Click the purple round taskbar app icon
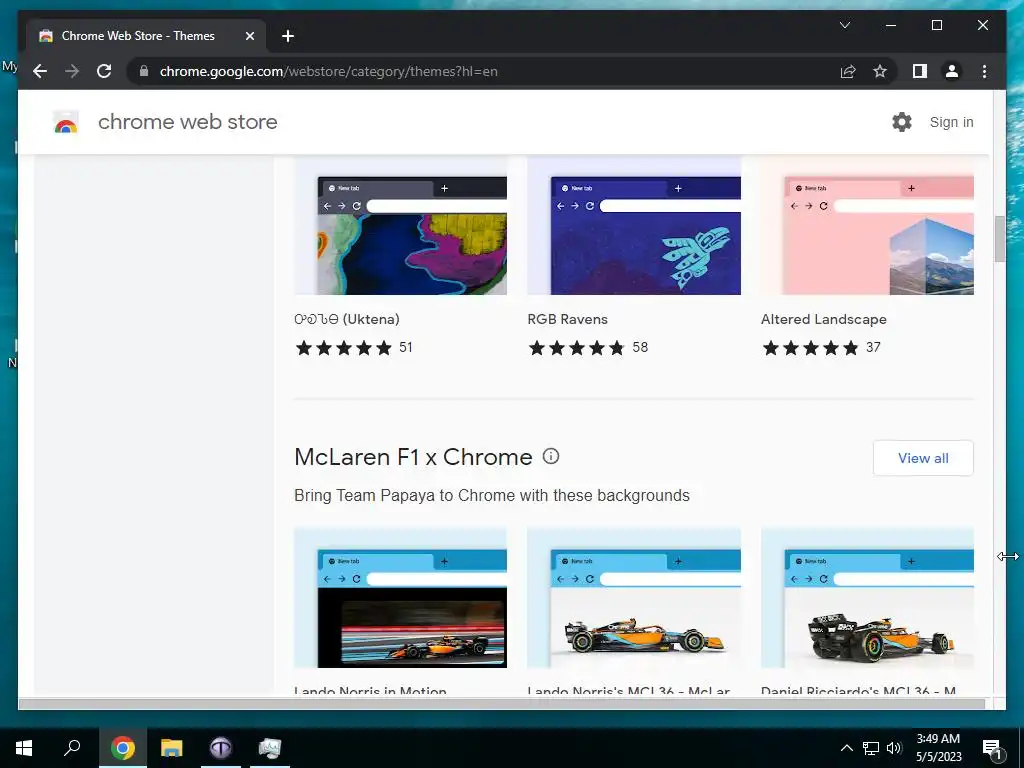This screenshot has width=1024, height=768. tap(221, 748)
